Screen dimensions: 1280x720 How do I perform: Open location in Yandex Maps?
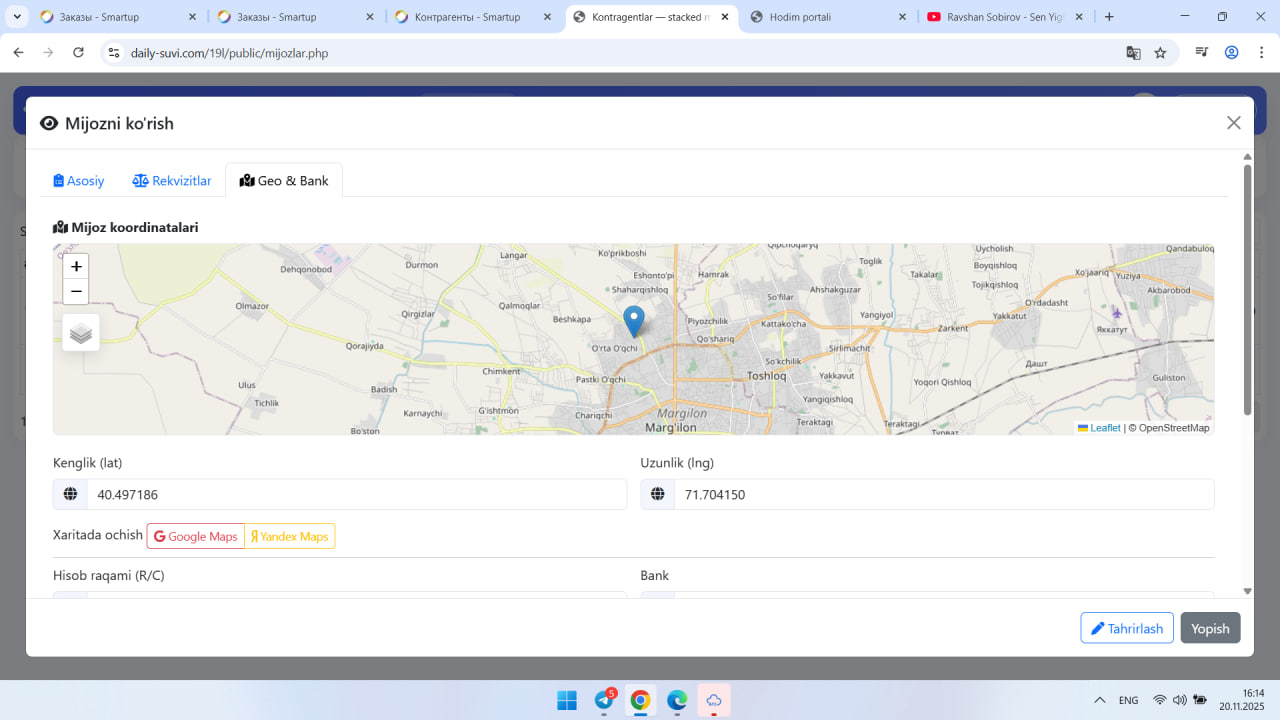[289, 537]
